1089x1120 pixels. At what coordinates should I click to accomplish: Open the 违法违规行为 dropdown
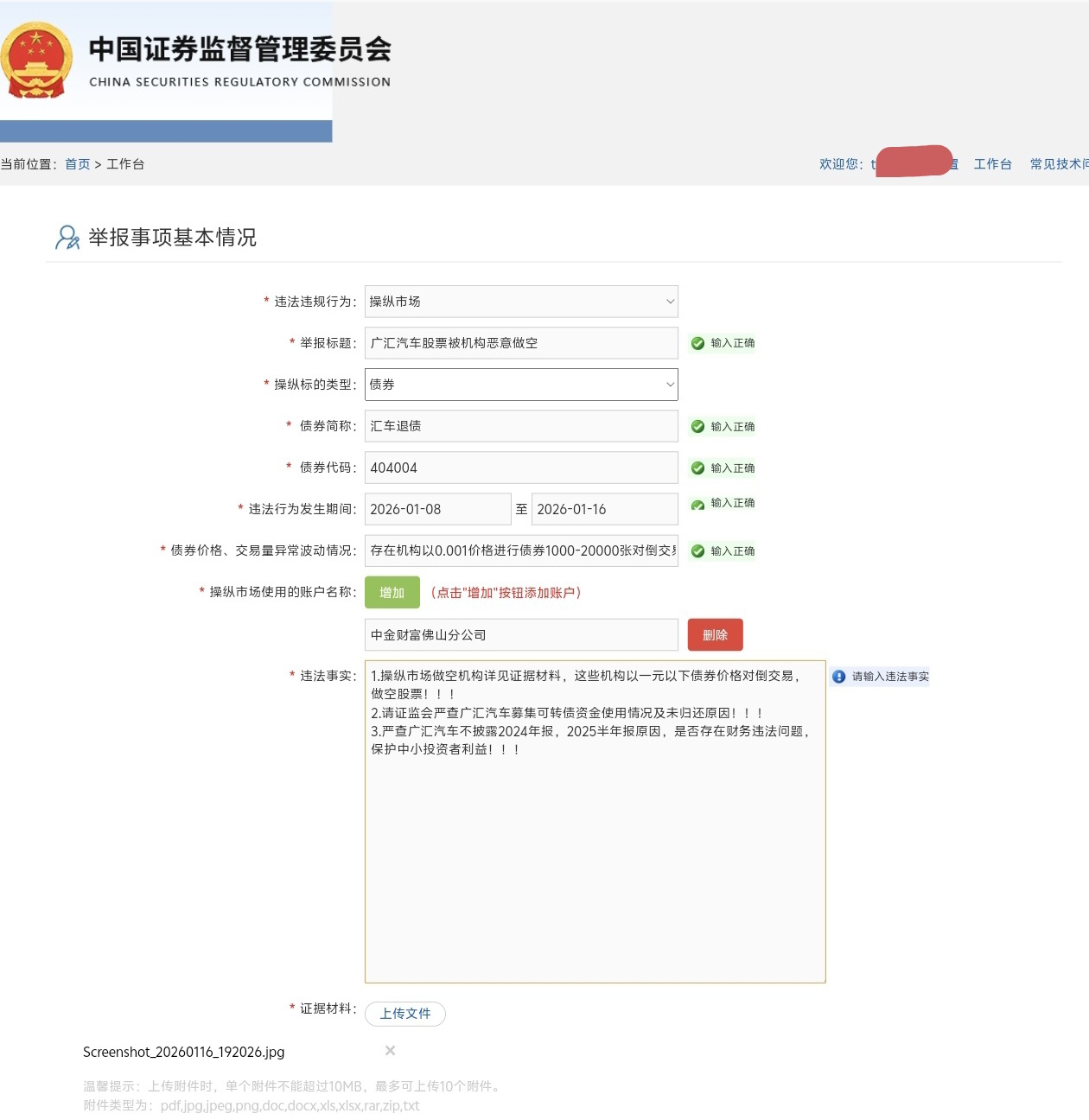(x=521, y=302)
